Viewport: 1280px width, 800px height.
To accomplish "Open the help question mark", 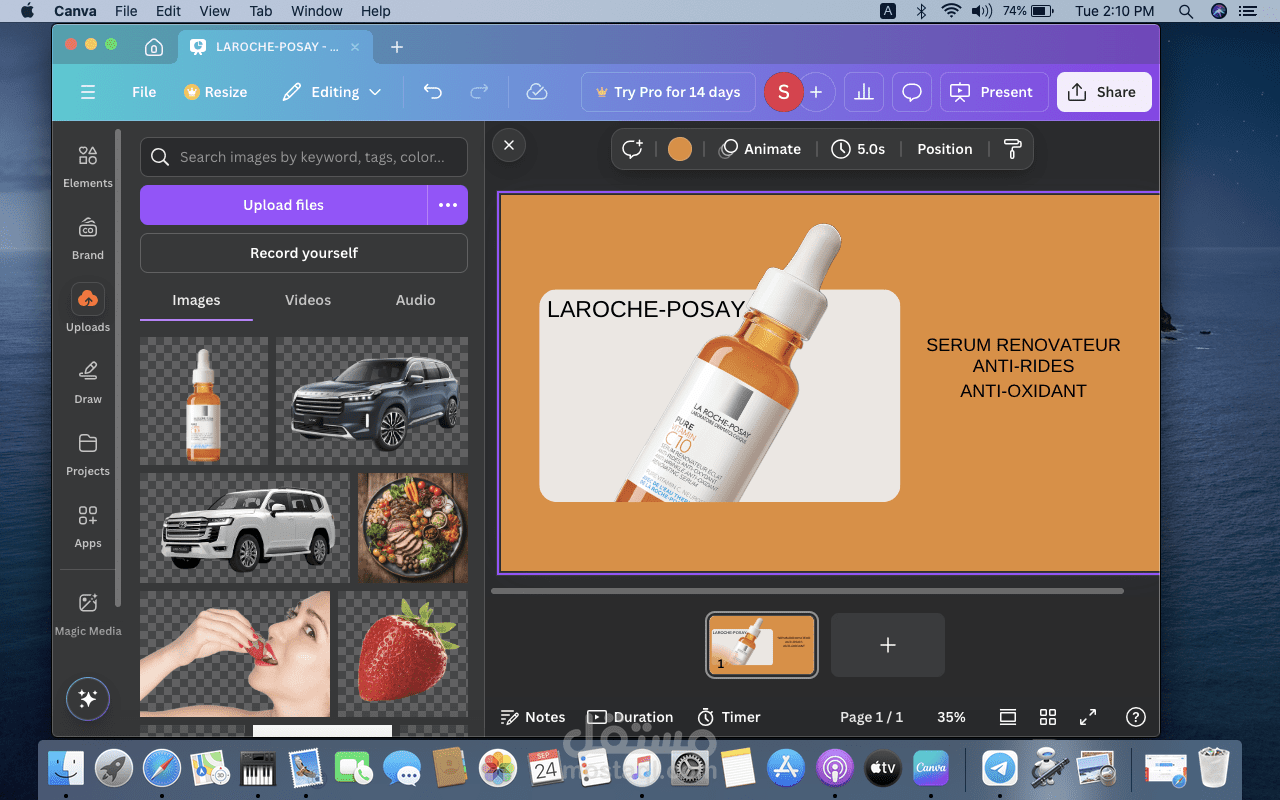I will pyautogui.click(x=1135, y=717).
